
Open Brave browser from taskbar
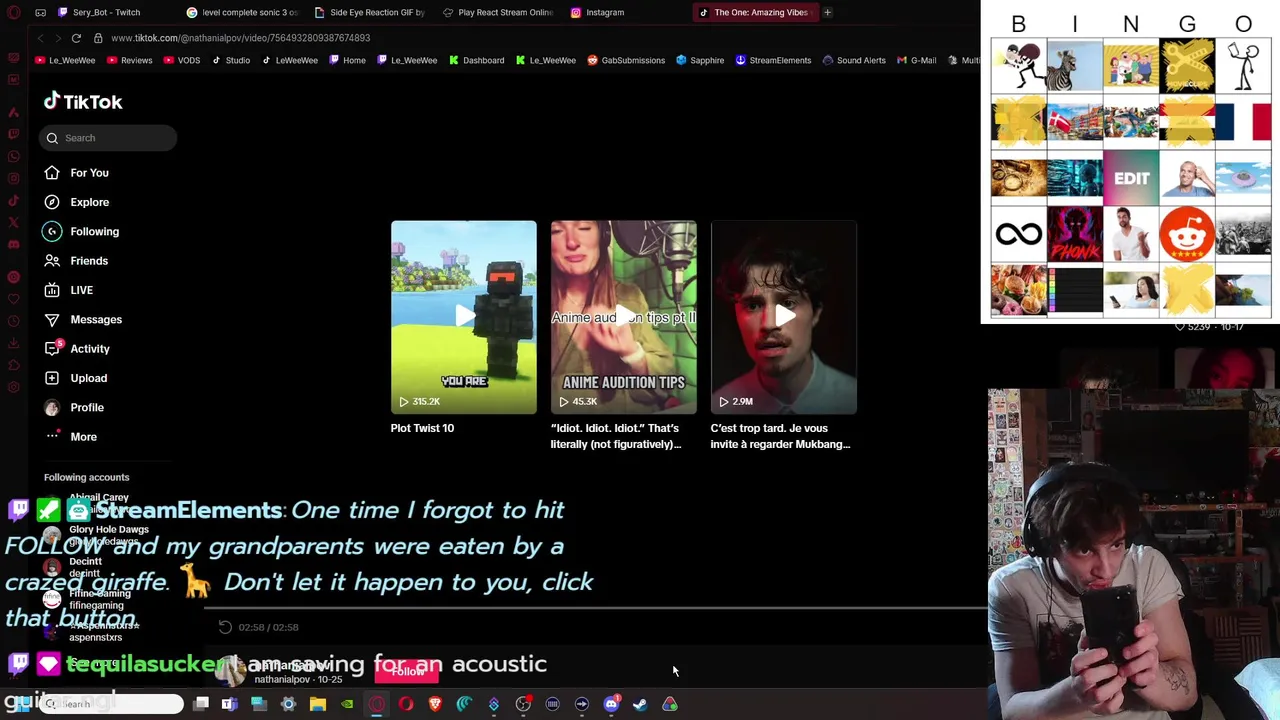coord(435,704)
